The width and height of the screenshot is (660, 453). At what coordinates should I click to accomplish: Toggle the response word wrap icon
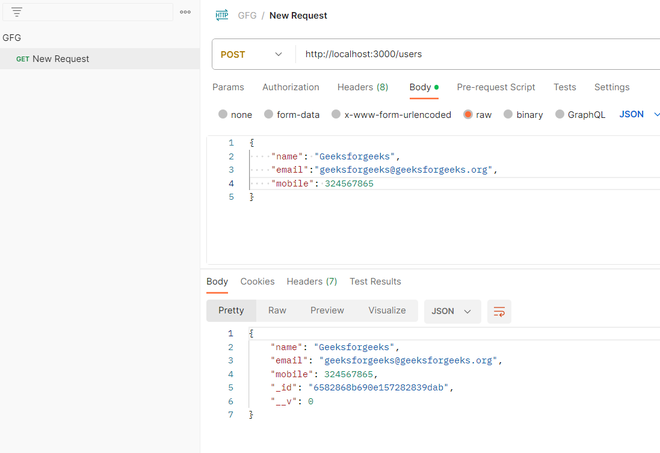point(499,312)
